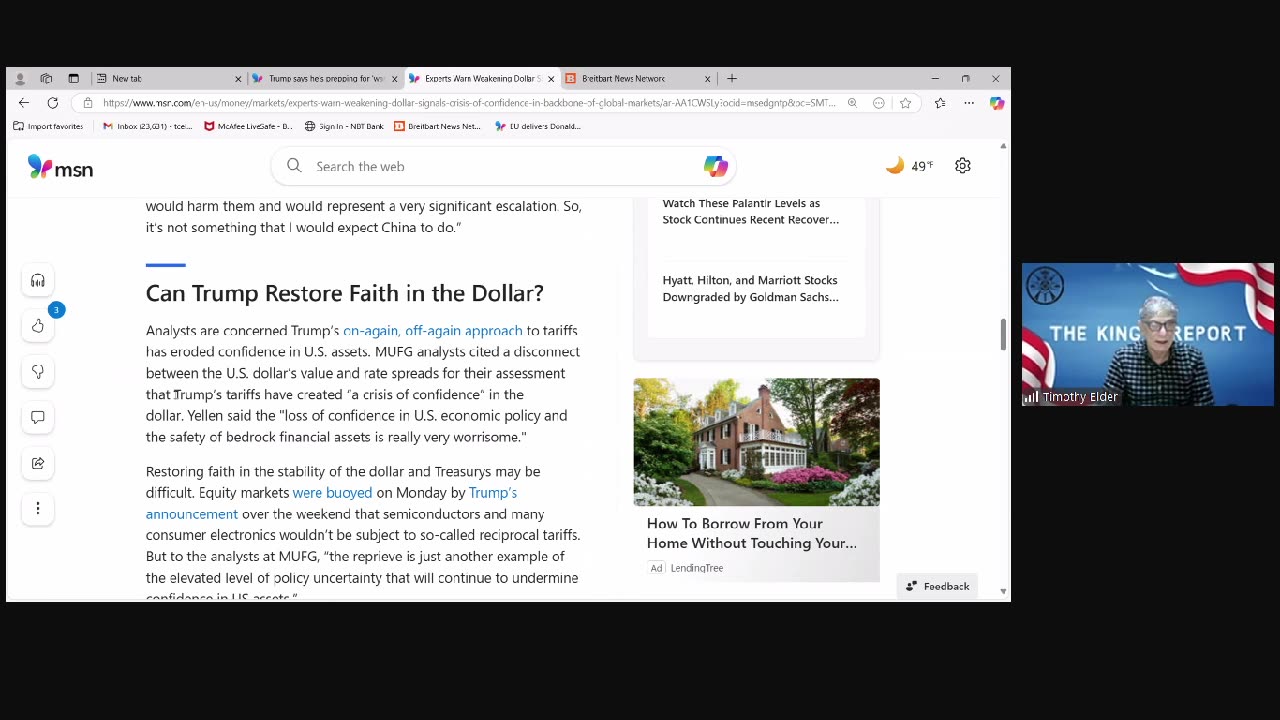The width and height of the screenshot is (1280, 720).
Task: Like the article with thumbs up
Action: (x=38, y=326)
